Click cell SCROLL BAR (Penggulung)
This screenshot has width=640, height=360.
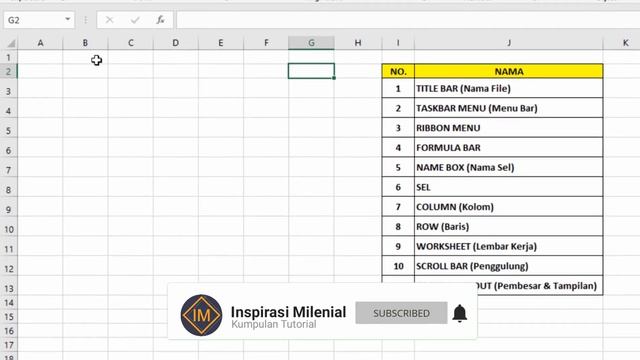(509, 266)
